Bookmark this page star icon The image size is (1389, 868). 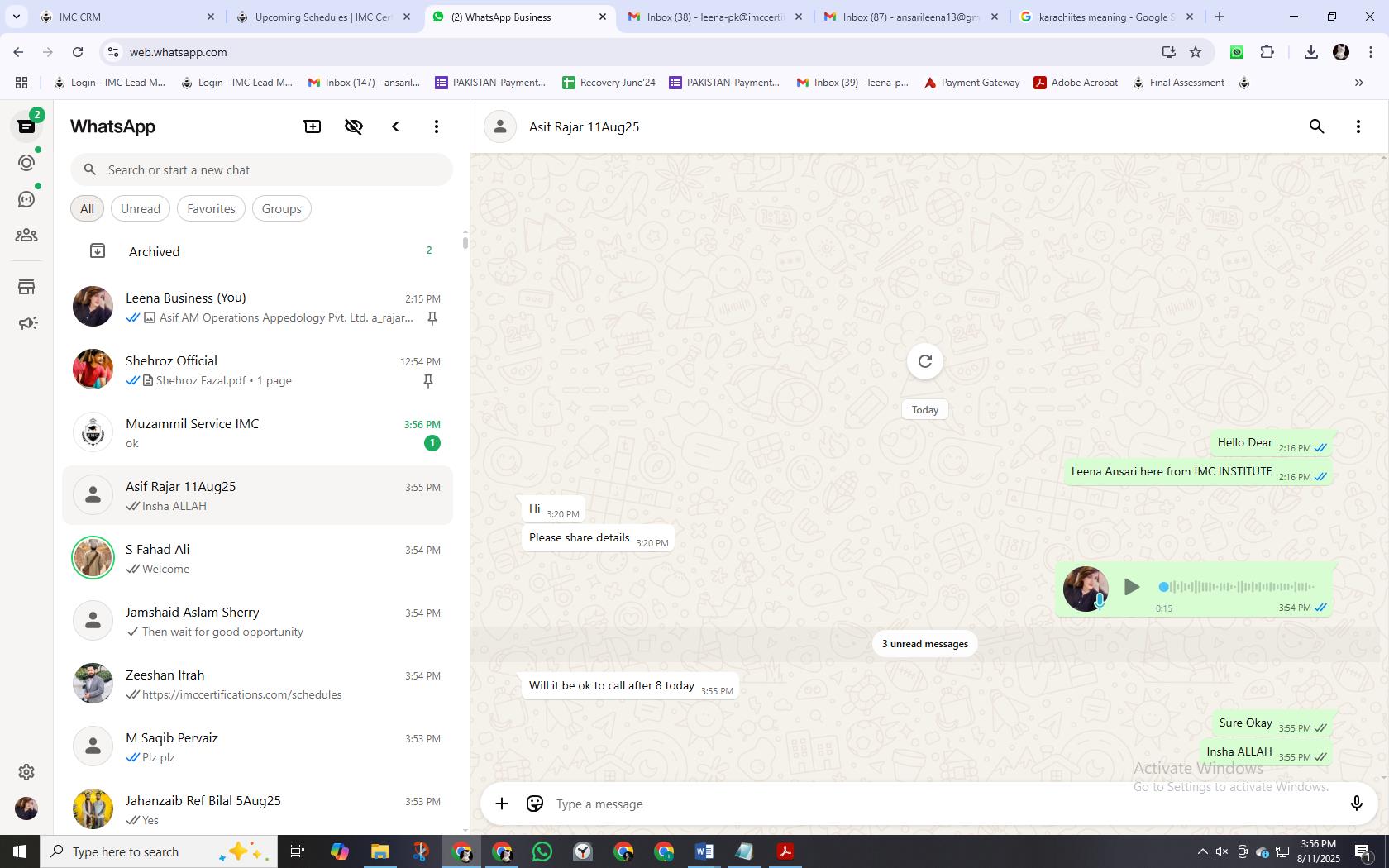1196,52
